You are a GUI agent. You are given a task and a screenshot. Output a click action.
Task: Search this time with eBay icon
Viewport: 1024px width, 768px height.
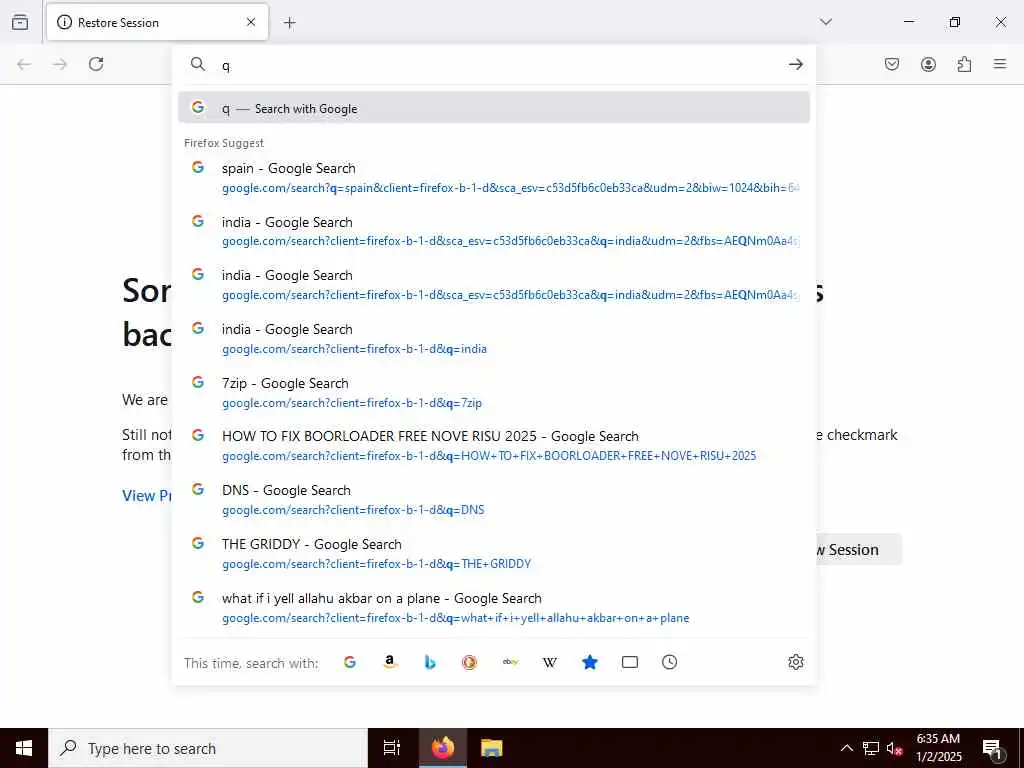pyautogui.click(x=510, y=662)
